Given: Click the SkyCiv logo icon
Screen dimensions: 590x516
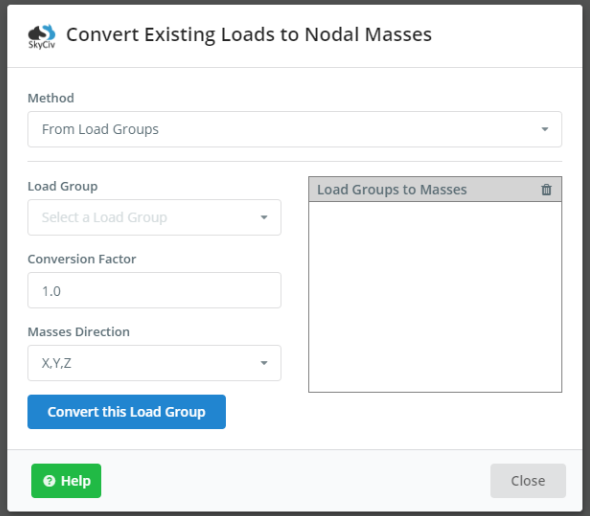Looking at the screenshot, I should (41, 37).
